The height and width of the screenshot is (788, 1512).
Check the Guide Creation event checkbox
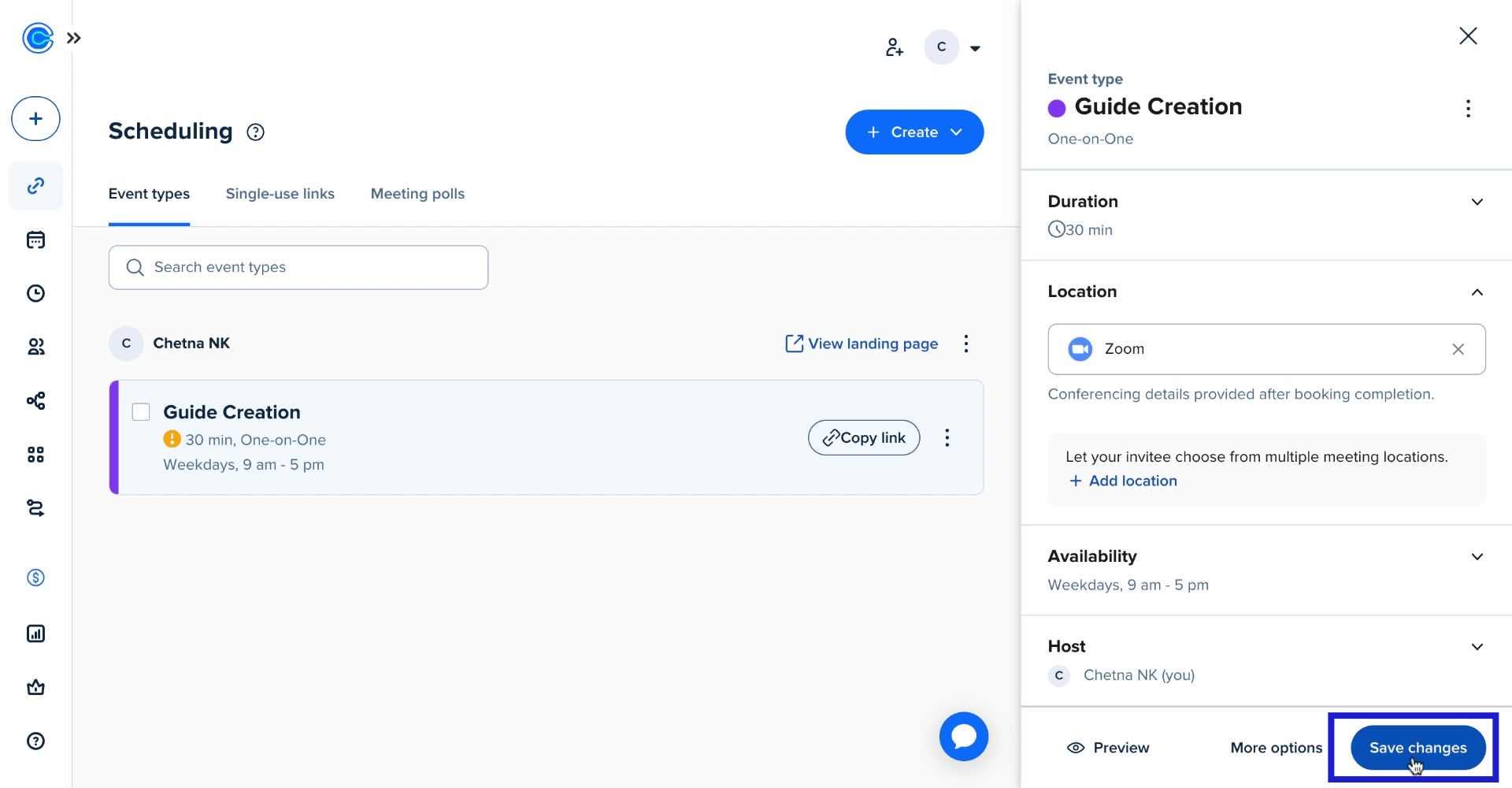tap(141, 412)
